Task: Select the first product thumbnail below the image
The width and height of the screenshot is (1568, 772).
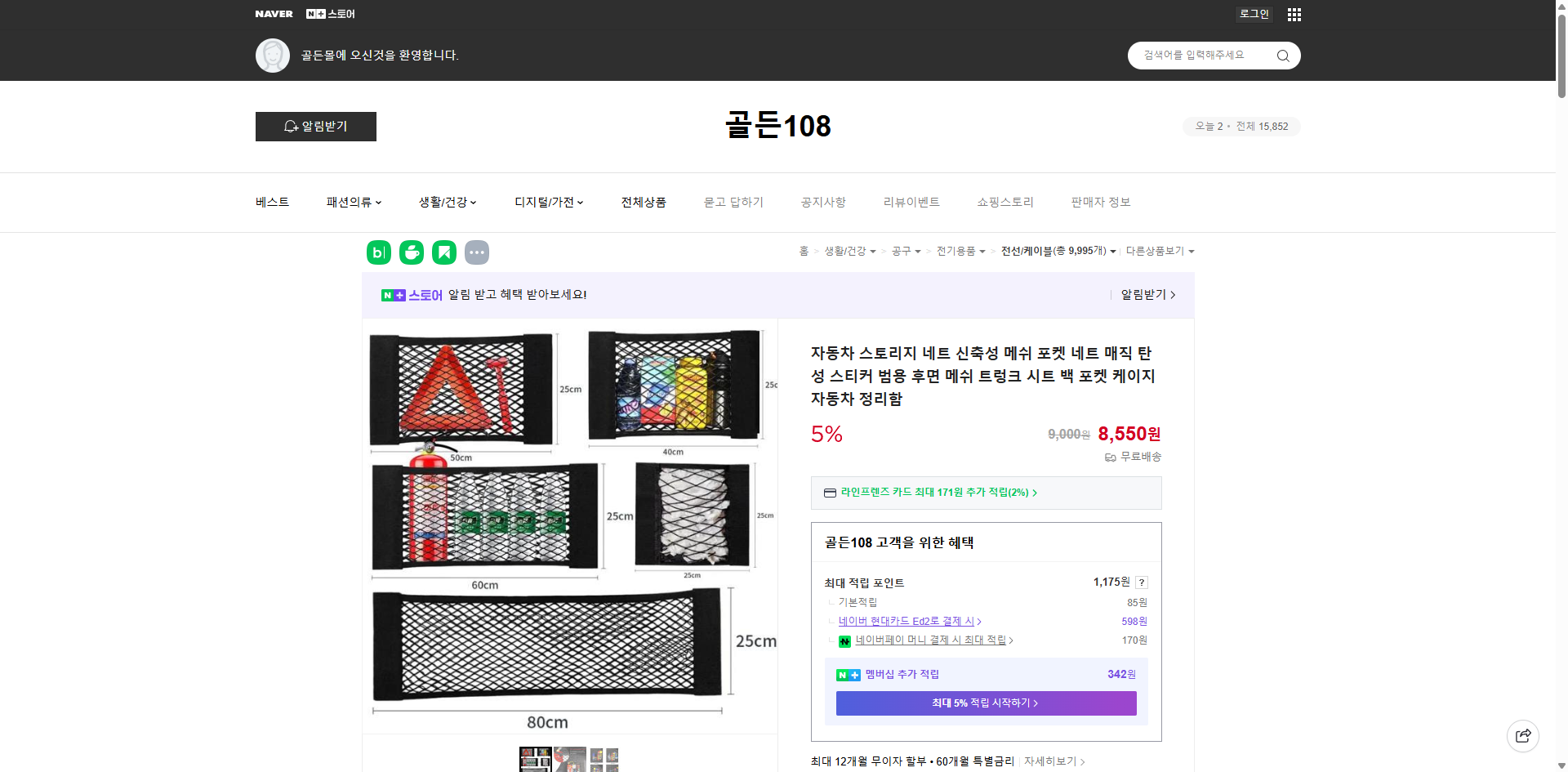Action: tap(536, 760)
